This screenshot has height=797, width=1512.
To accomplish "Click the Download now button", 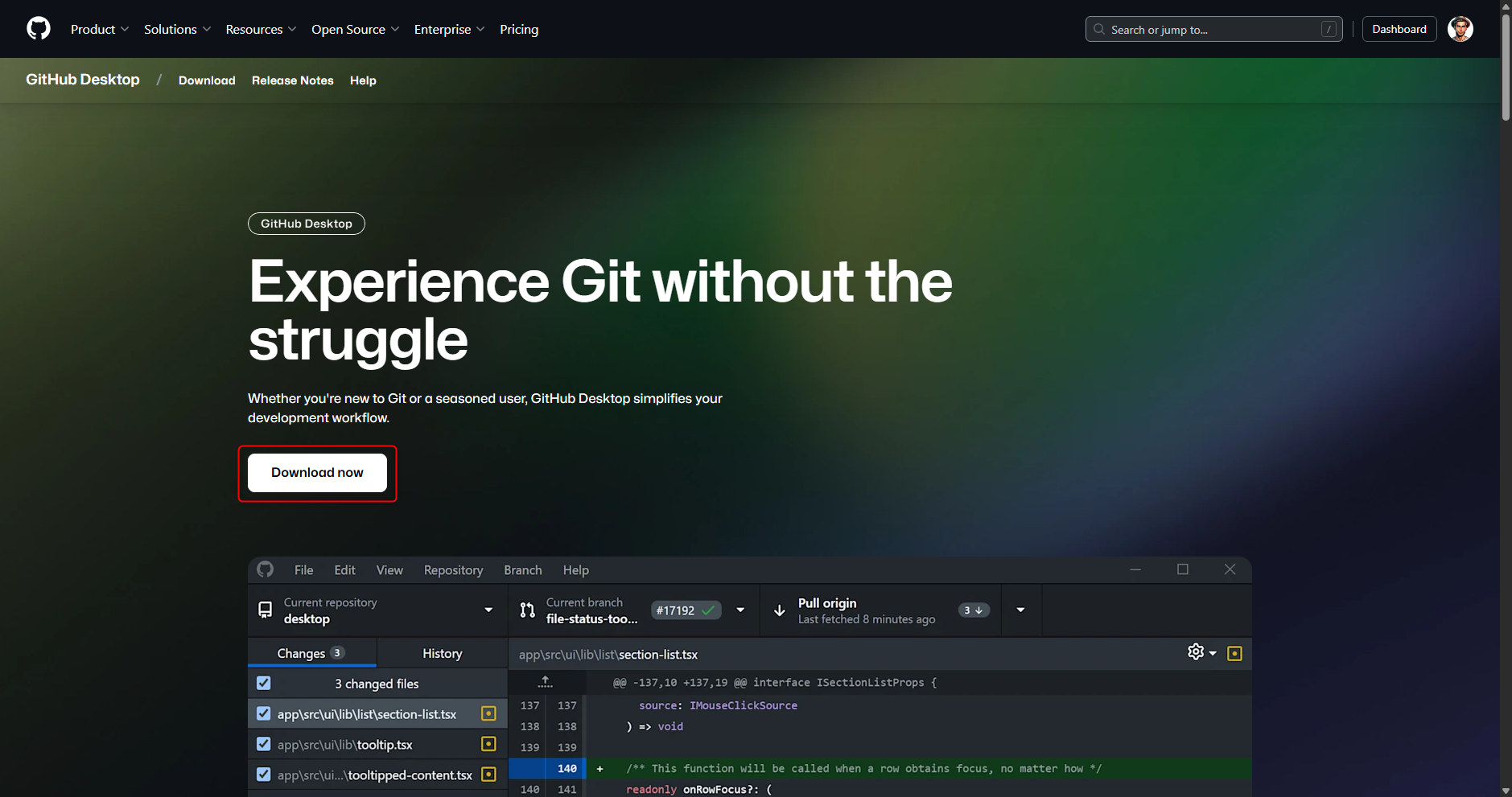I will (x=317, y=472).
